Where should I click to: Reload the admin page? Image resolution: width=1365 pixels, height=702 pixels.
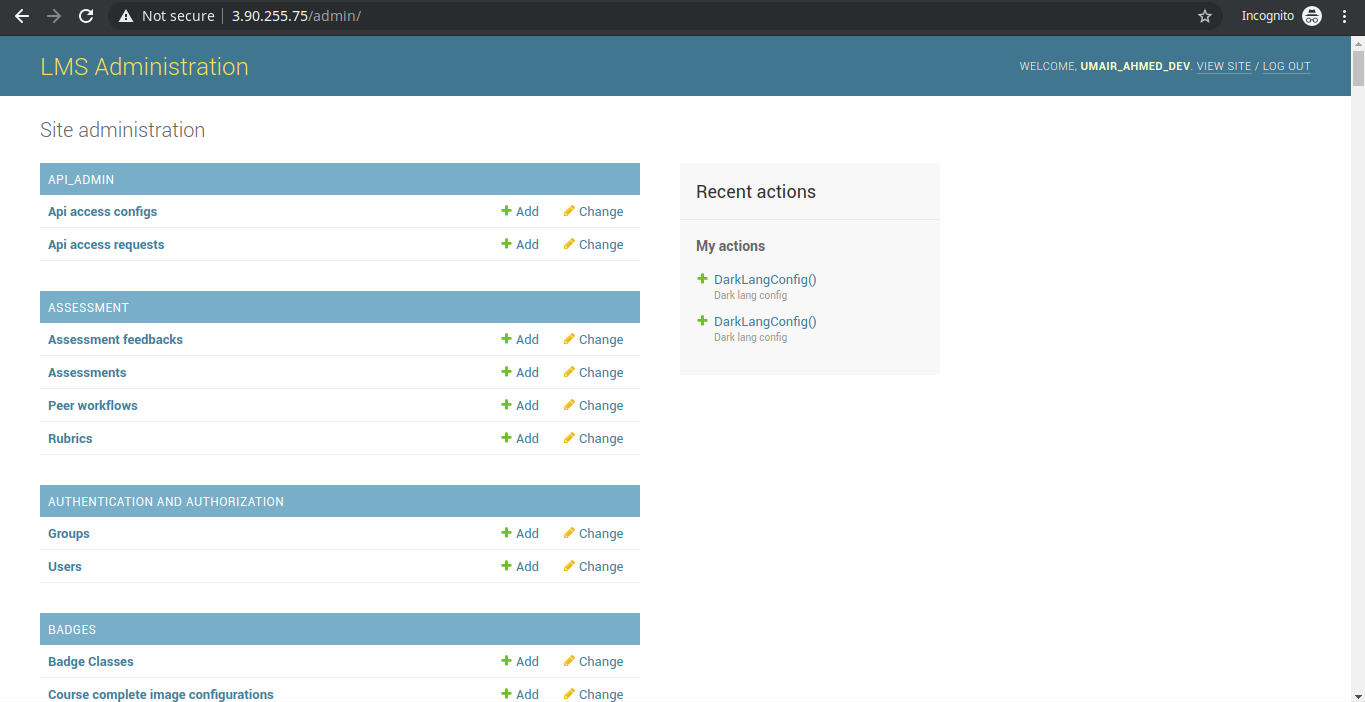click(86, 16)
